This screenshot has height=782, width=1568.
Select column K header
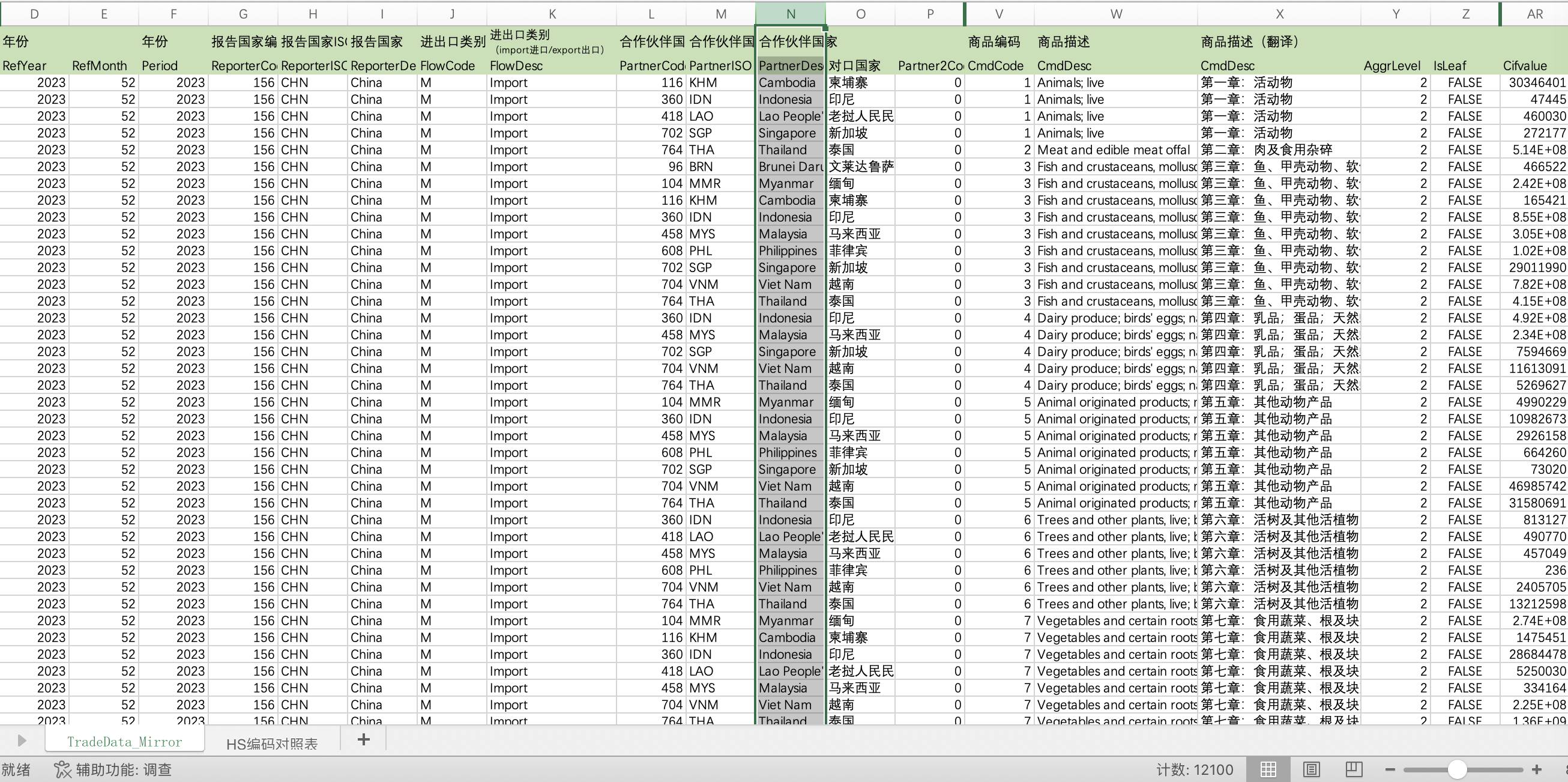[552, 14]
